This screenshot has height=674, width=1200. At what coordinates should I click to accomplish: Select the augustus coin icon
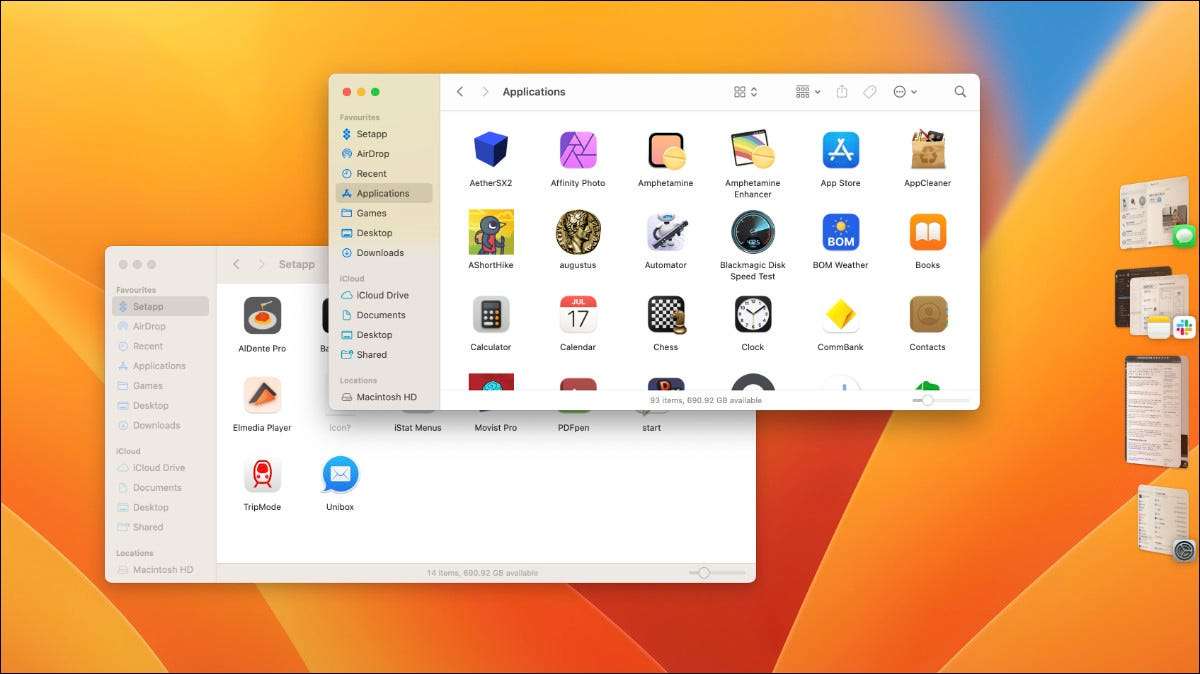[x=578, y=232]
